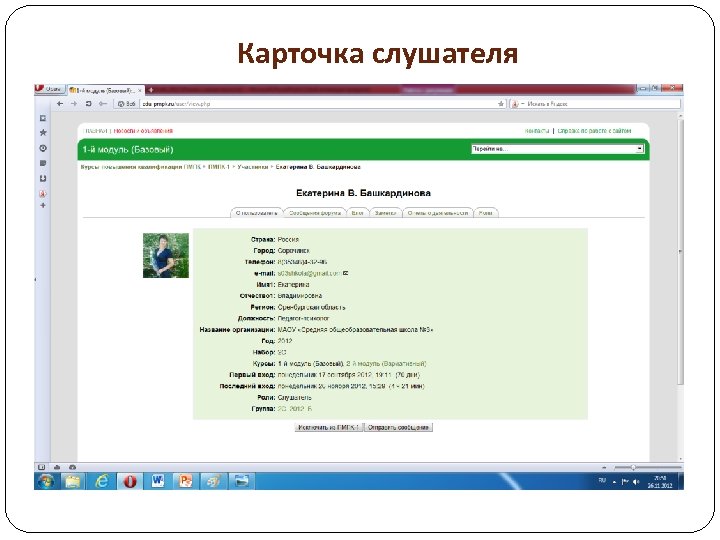Click the page vertical scrollbar
Image resolution: width=720 pixels, height=540 pixels.
[x=681, y=250]
